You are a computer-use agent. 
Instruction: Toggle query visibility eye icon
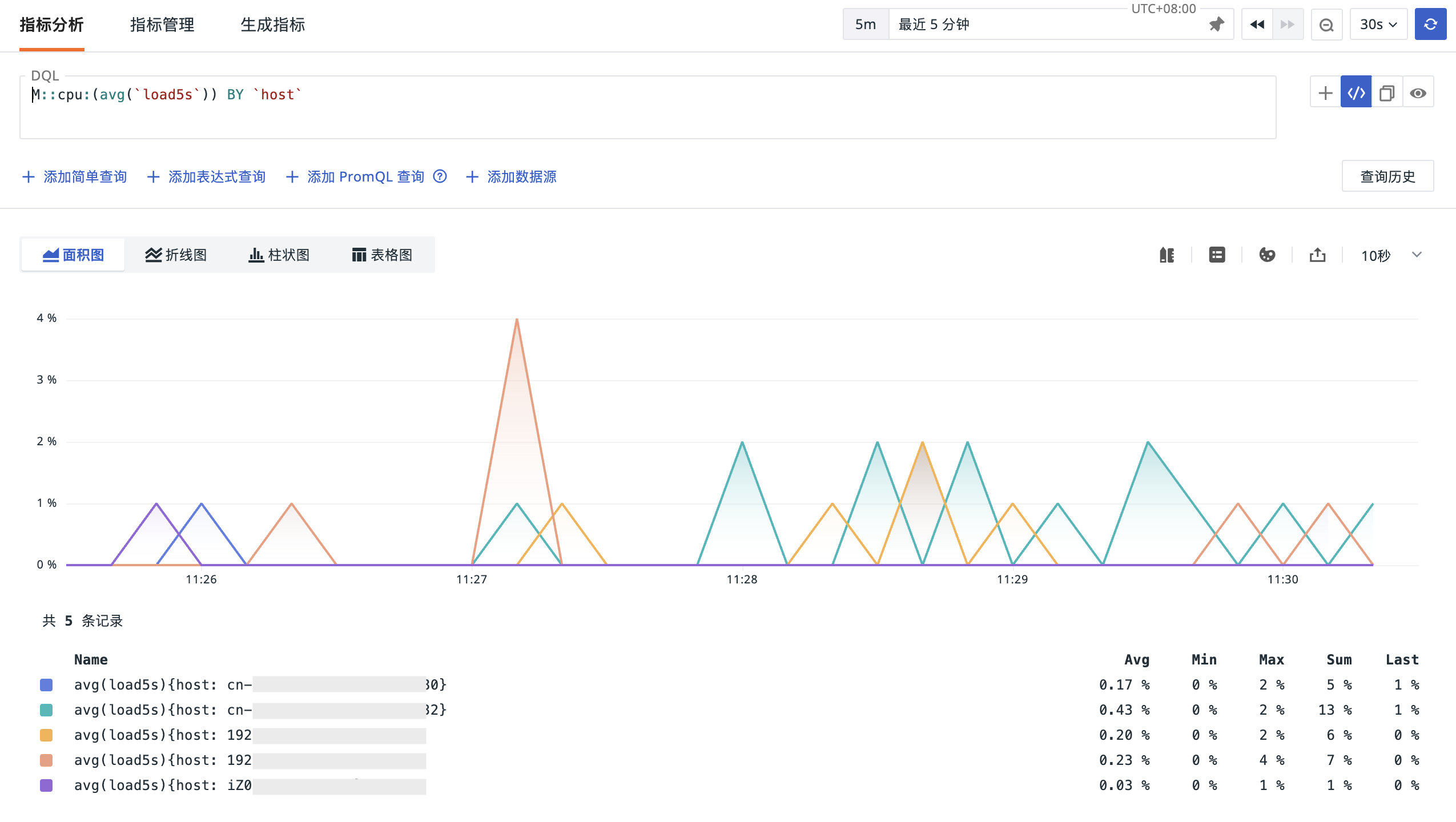[x=1418, y=93]
